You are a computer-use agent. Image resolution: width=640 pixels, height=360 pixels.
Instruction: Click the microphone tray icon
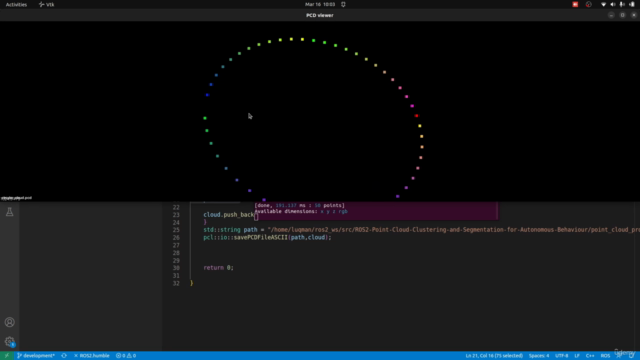pyautogui.click(x=622, y=4)
